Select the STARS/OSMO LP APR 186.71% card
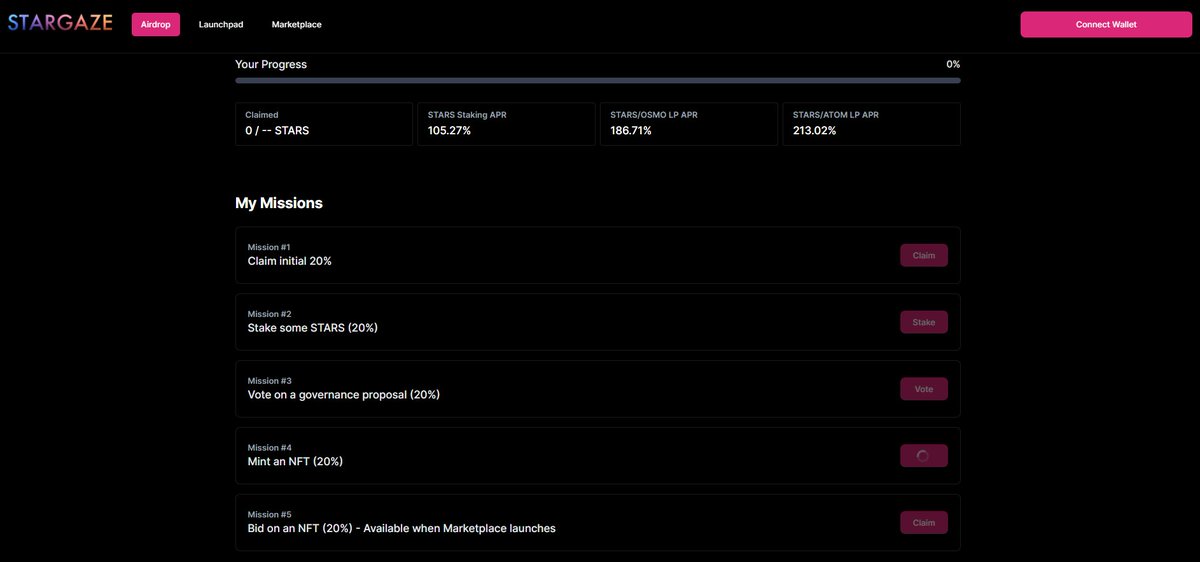This screenshot has width=1200, height=562. pyautogui.click(x=689, y=124)
